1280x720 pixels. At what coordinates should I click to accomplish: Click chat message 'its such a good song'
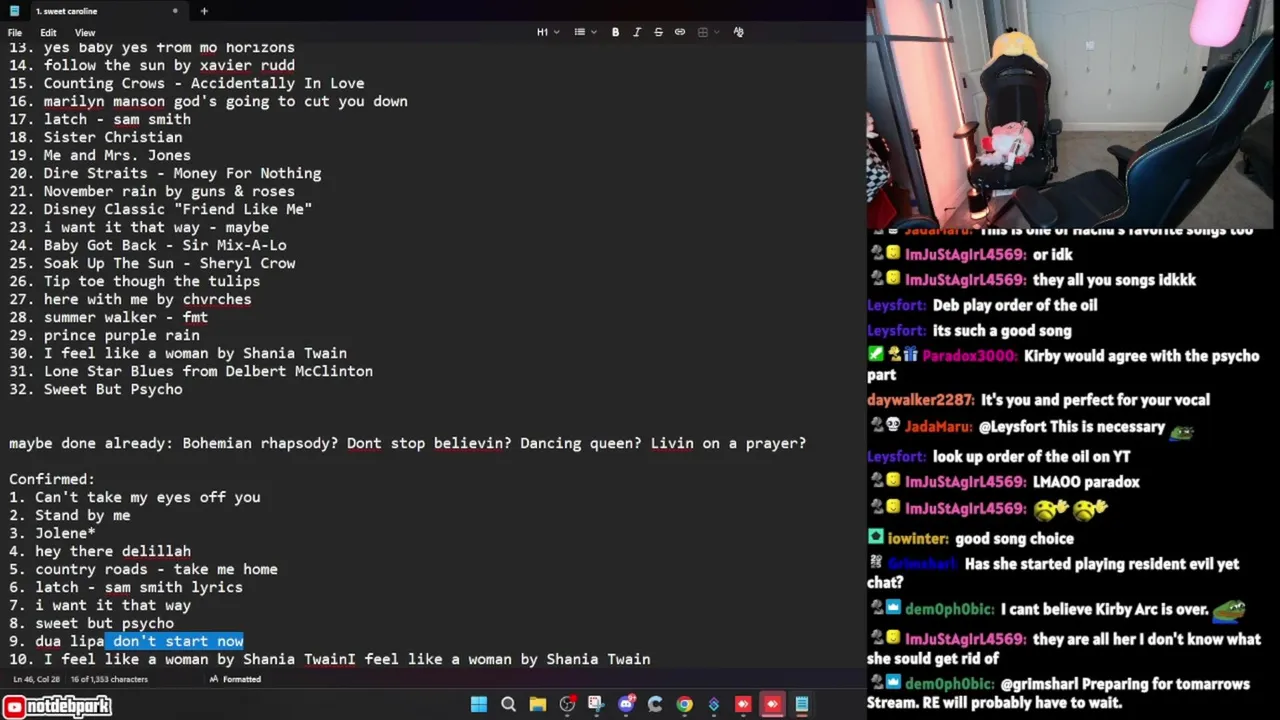[x=1002, y=330]
